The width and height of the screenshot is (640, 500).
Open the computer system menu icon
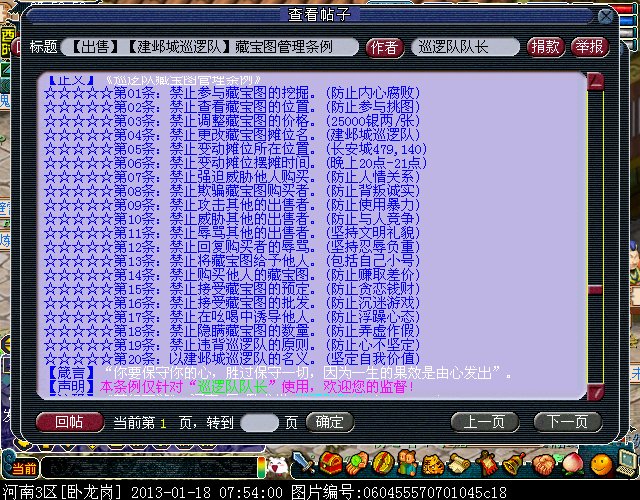(627, 464)
